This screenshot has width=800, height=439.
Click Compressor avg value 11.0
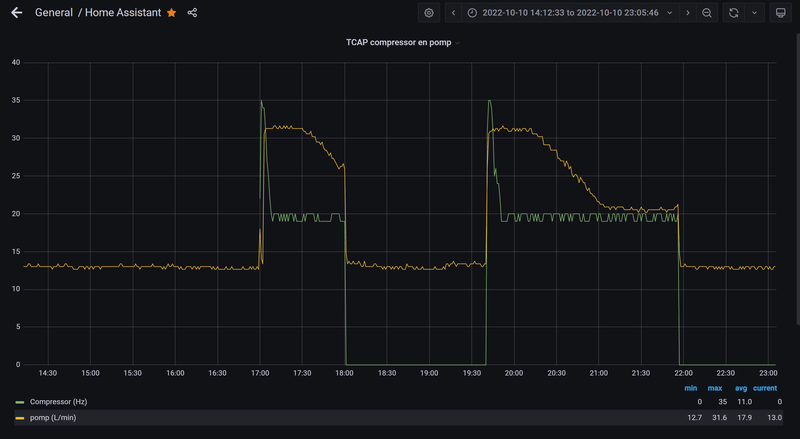(x=744, y=402)
